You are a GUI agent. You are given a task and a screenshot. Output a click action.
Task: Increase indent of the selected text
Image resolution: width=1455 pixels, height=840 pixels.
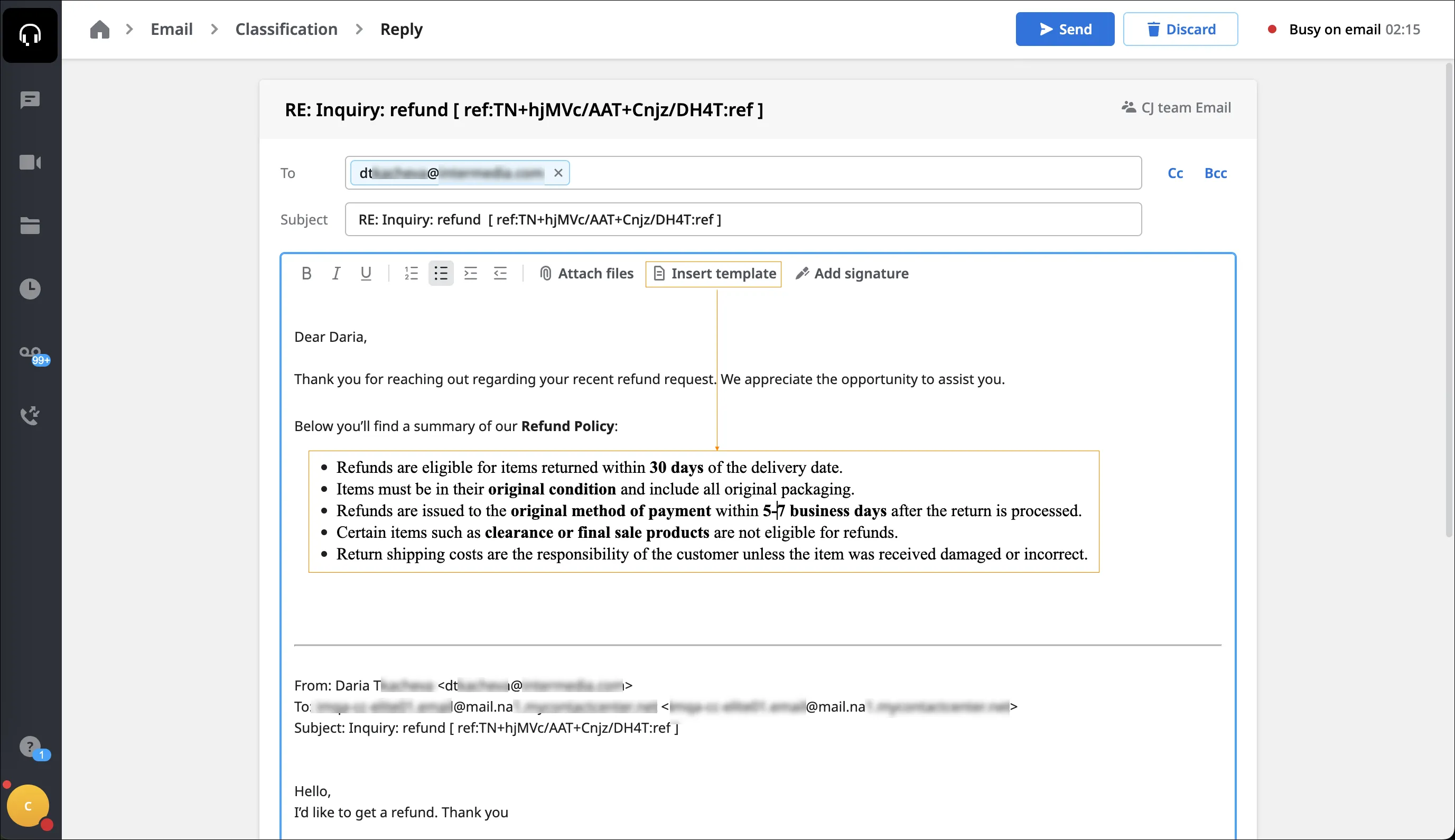[x=471, y=274]
